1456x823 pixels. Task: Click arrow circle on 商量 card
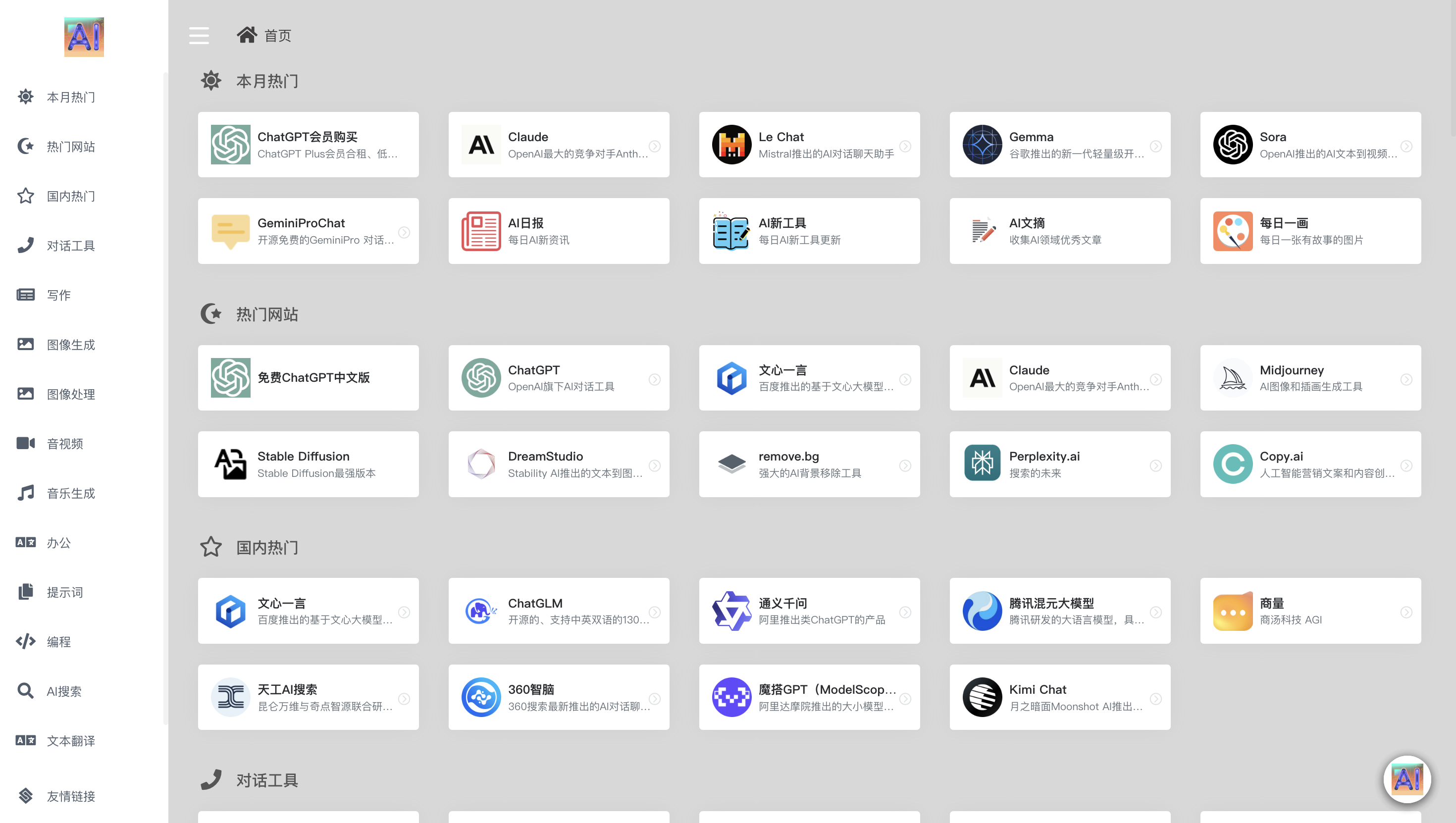point(1406,612)
